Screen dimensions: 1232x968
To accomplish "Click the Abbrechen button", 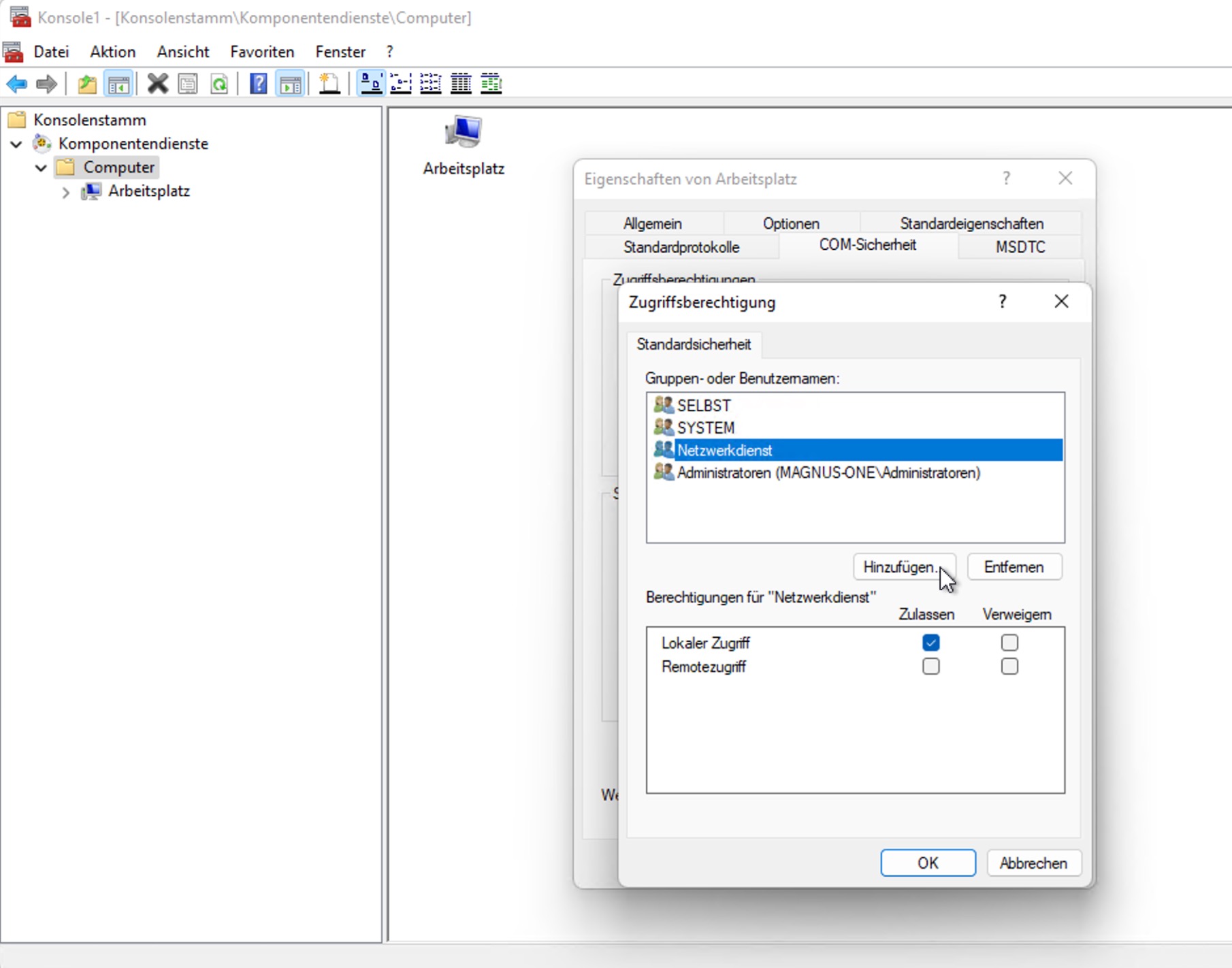I will 1033,863.
